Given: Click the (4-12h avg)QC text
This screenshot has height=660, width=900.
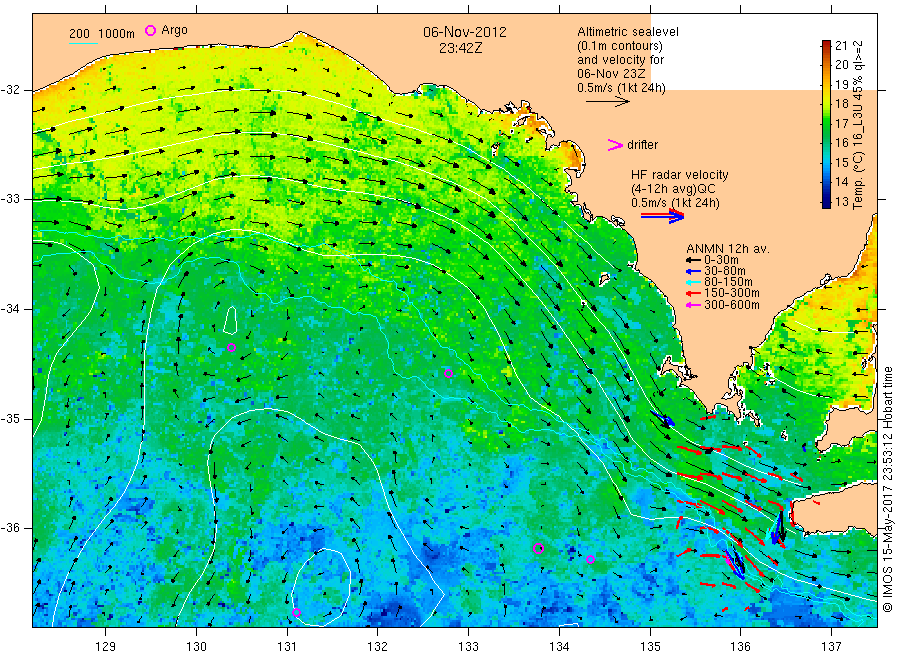Looking at the screenshot, I should (673, 189).
